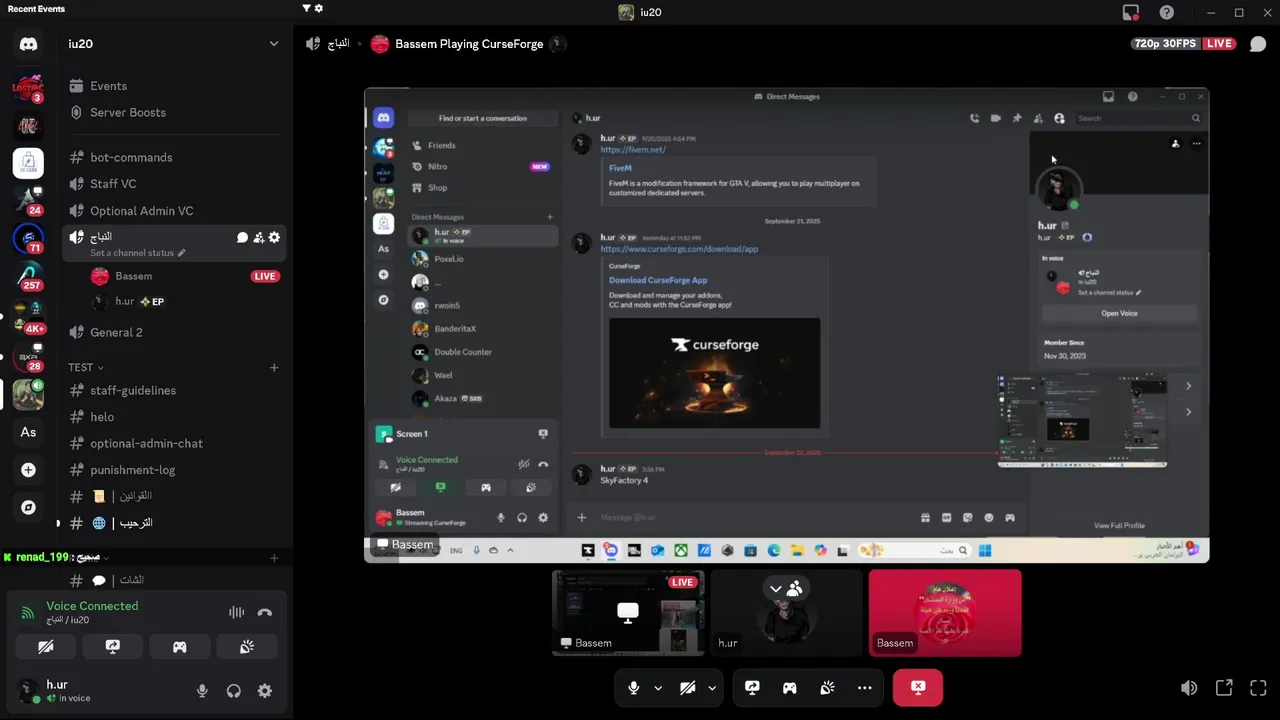Start an activity from the voice panel
The image size is (1280, 720).
click(x=180, y=647)
